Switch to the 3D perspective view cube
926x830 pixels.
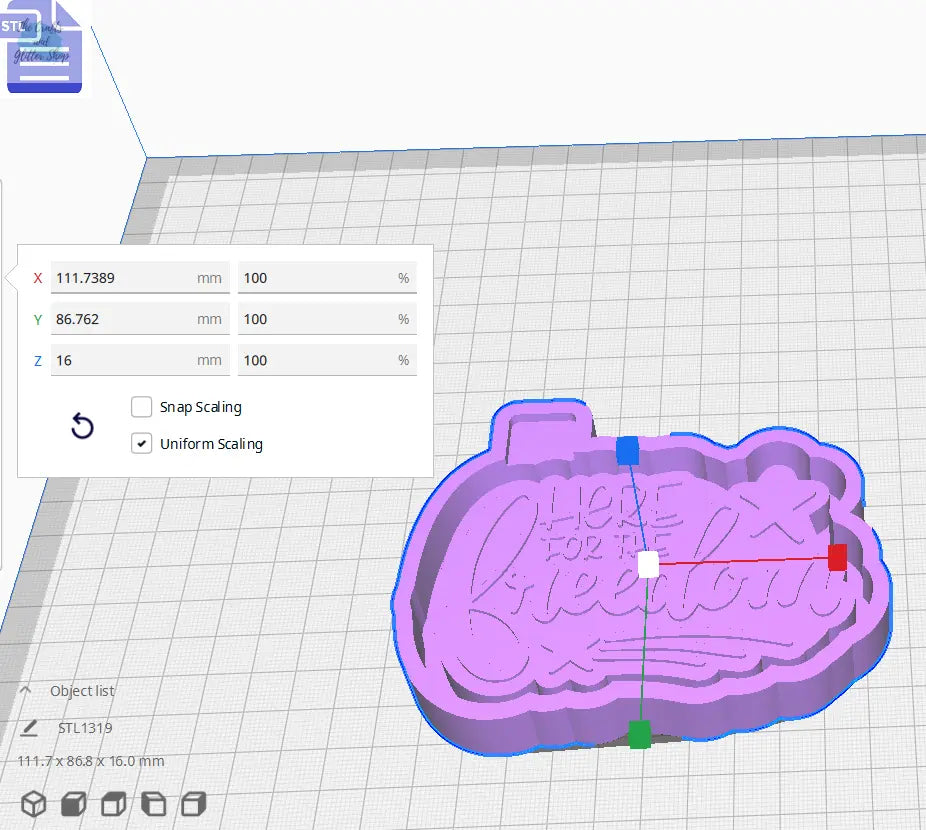[x=34, y=803]
